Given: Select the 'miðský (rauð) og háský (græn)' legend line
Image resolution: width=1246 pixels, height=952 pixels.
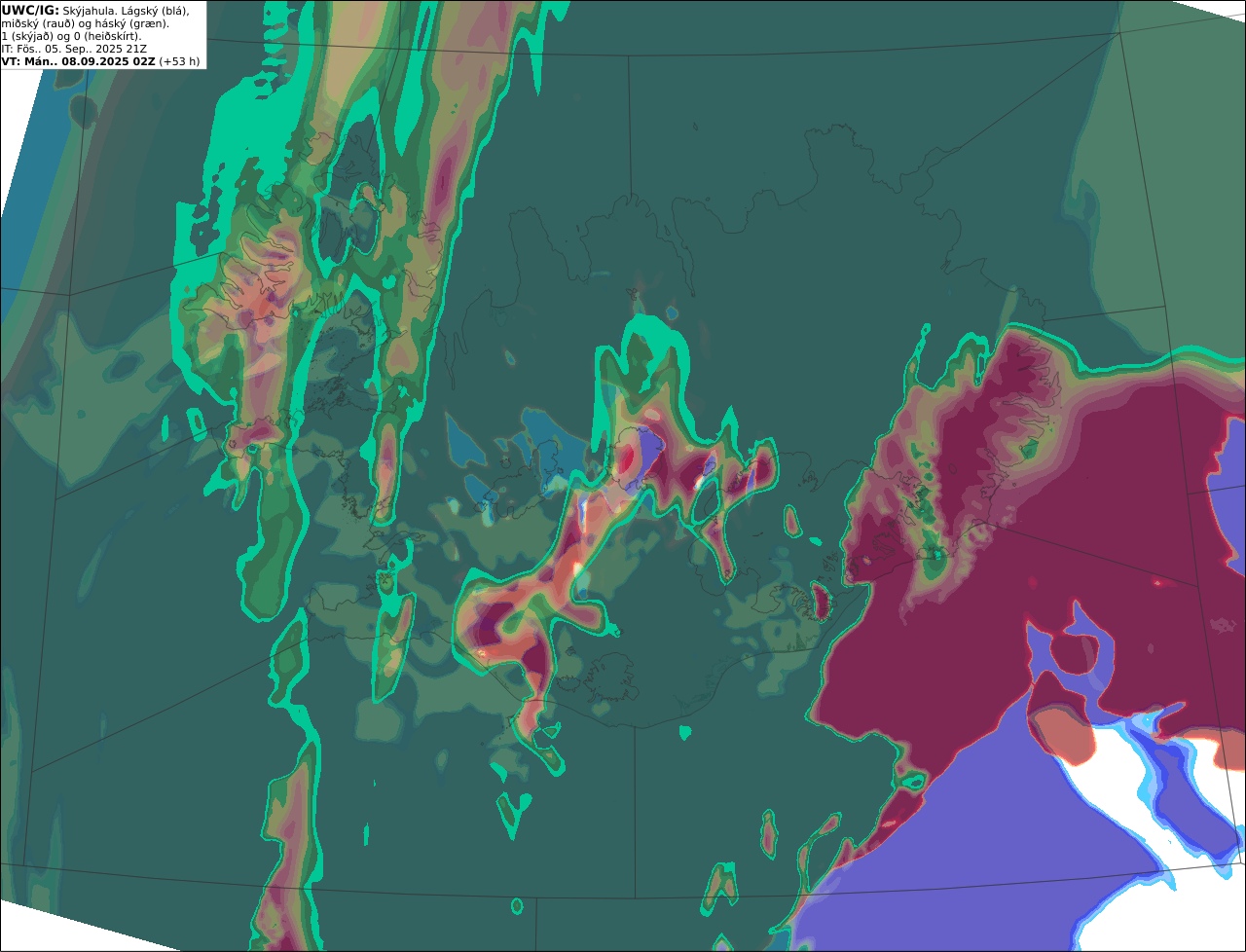Looking at the screenshot, I should [x=85, y=23].
